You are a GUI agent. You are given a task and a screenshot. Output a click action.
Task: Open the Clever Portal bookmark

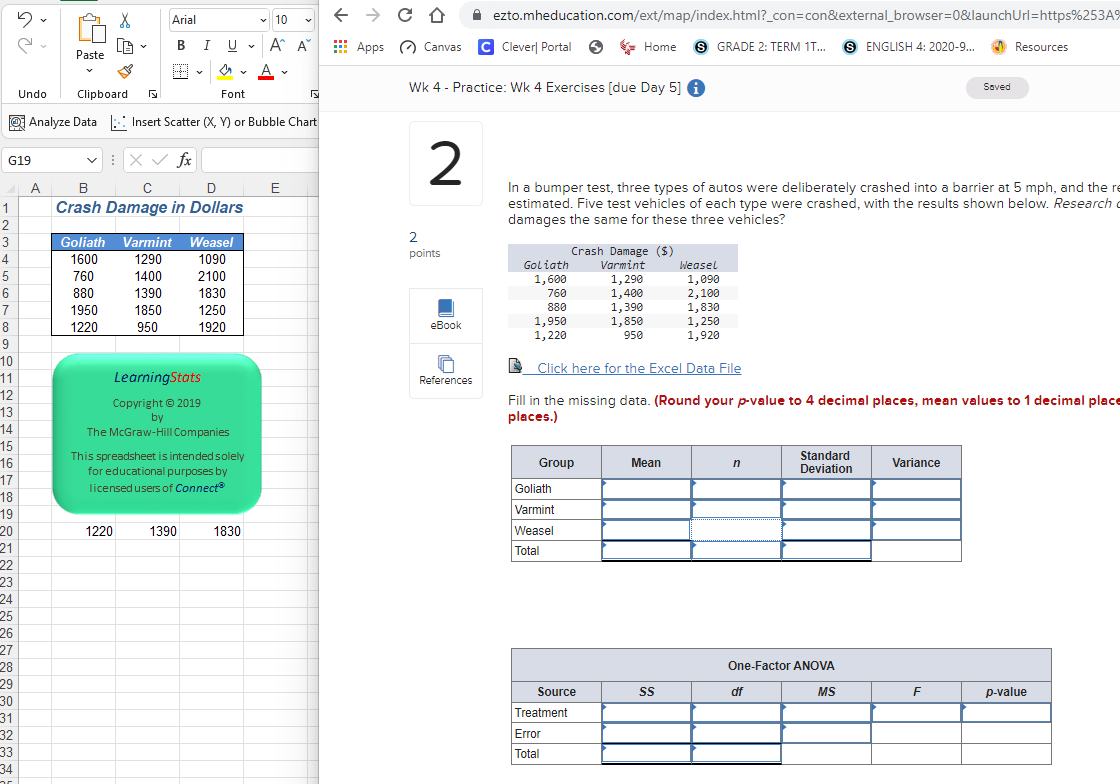pos(525,47)
